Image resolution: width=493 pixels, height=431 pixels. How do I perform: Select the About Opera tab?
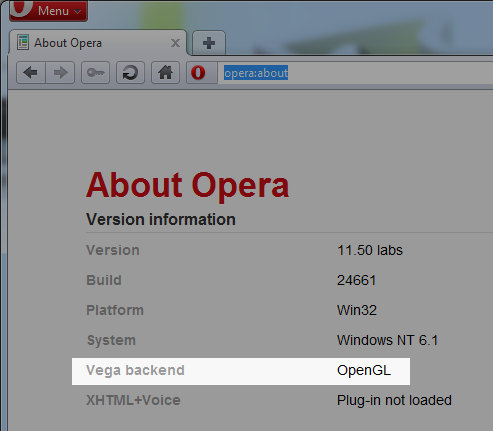tap(98, 43)
